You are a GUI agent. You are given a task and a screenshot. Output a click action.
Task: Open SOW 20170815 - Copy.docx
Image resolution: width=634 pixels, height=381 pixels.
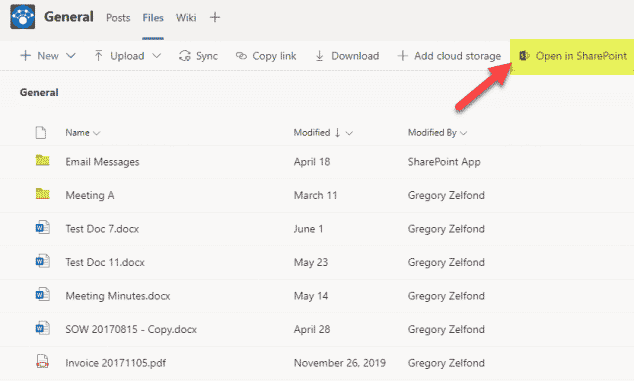pyautogui.click(x=131, y=330)
